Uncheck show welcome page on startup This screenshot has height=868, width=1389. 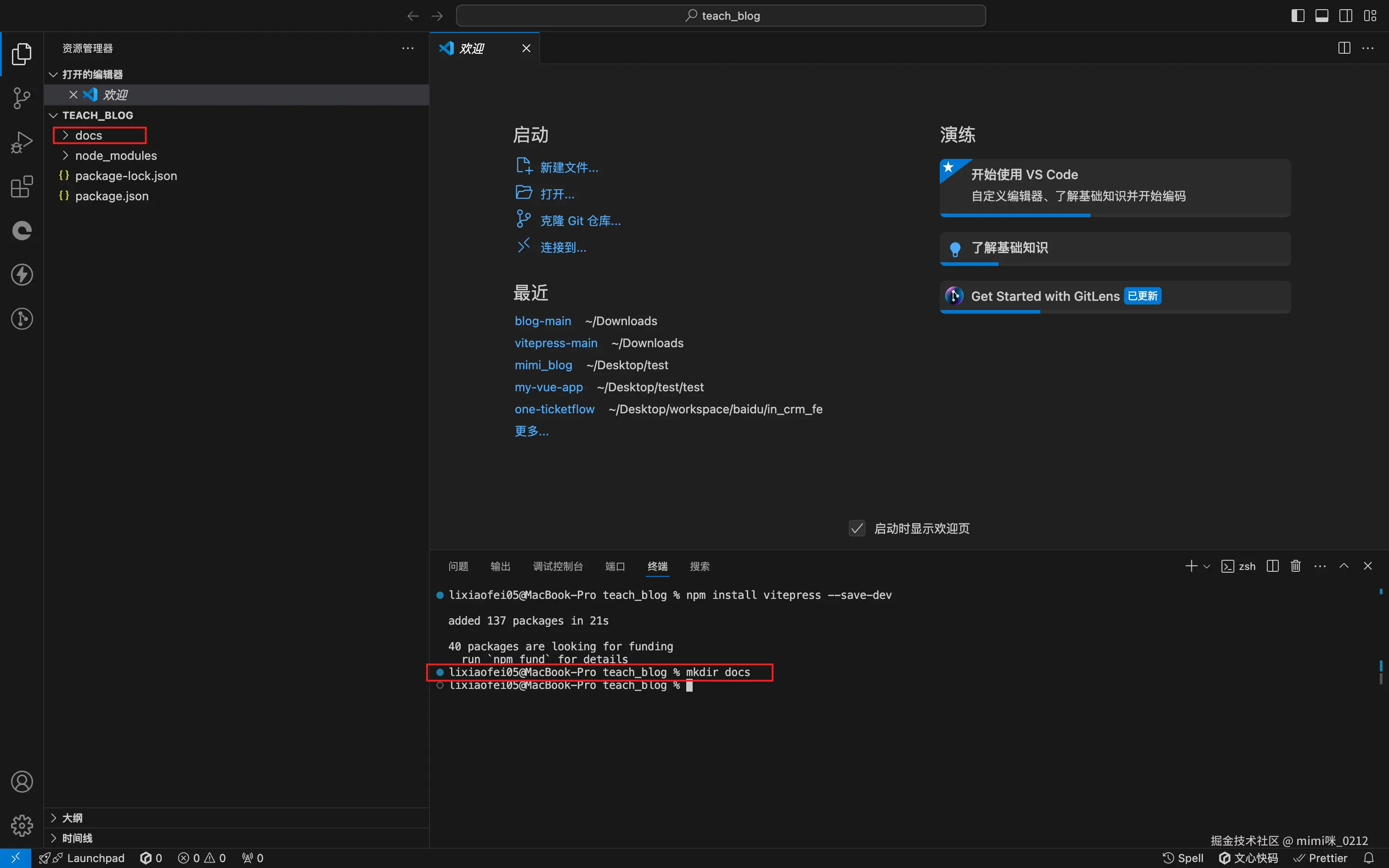[857, 528]
